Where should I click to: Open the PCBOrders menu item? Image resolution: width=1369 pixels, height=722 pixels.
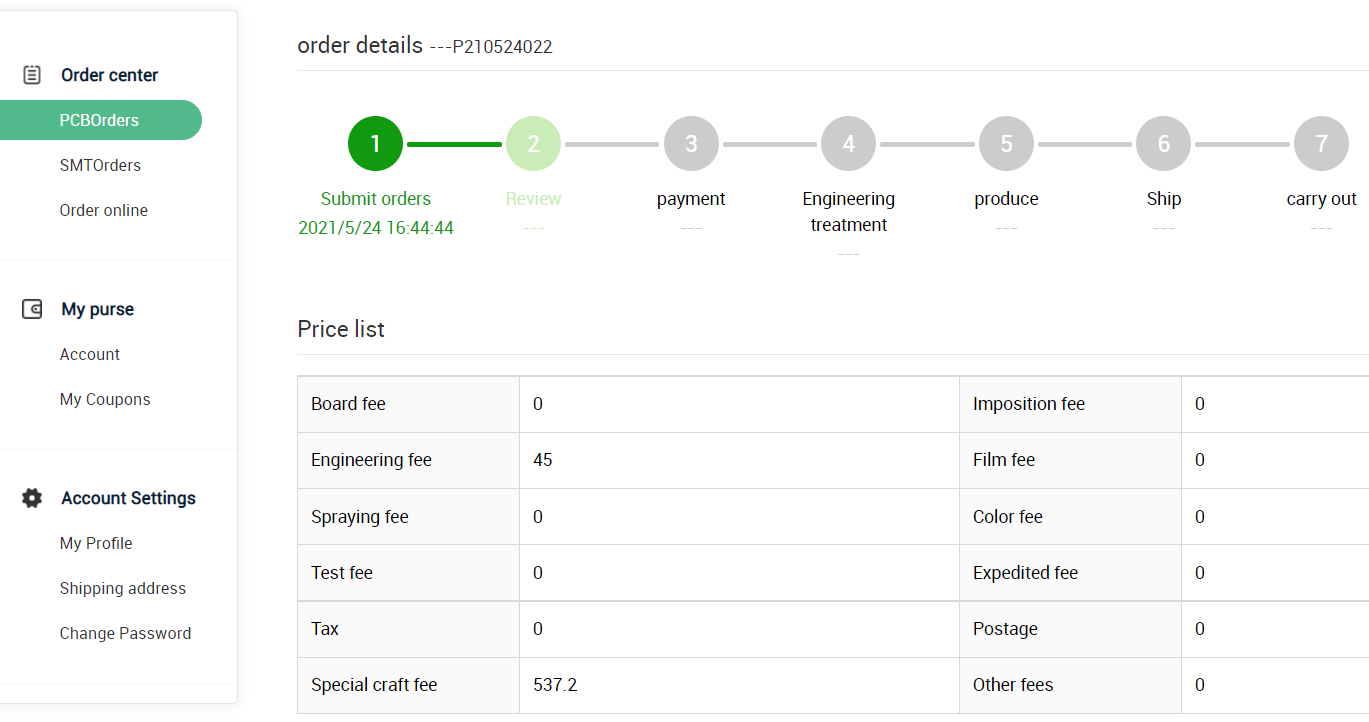tap(99, 120)
